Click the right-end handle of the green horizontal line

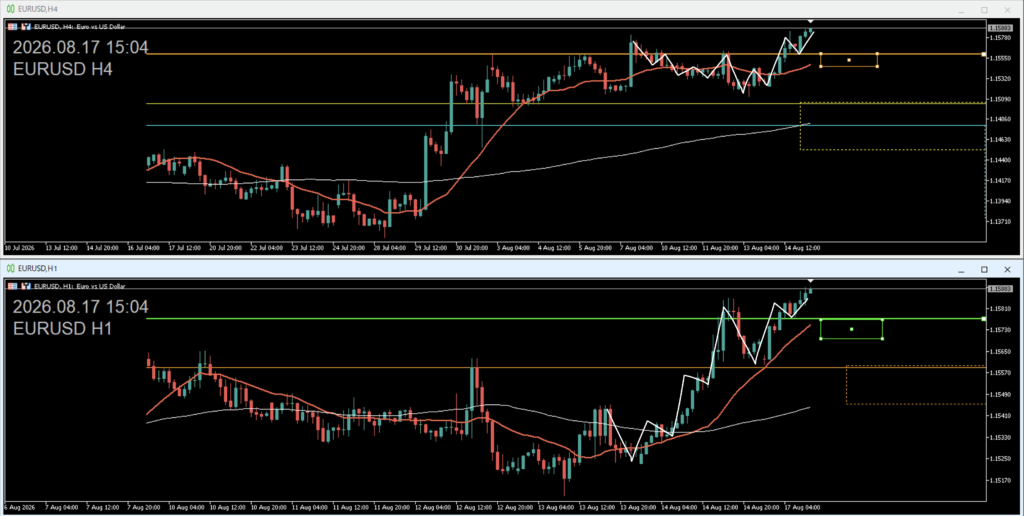click(x=984, y=319)
